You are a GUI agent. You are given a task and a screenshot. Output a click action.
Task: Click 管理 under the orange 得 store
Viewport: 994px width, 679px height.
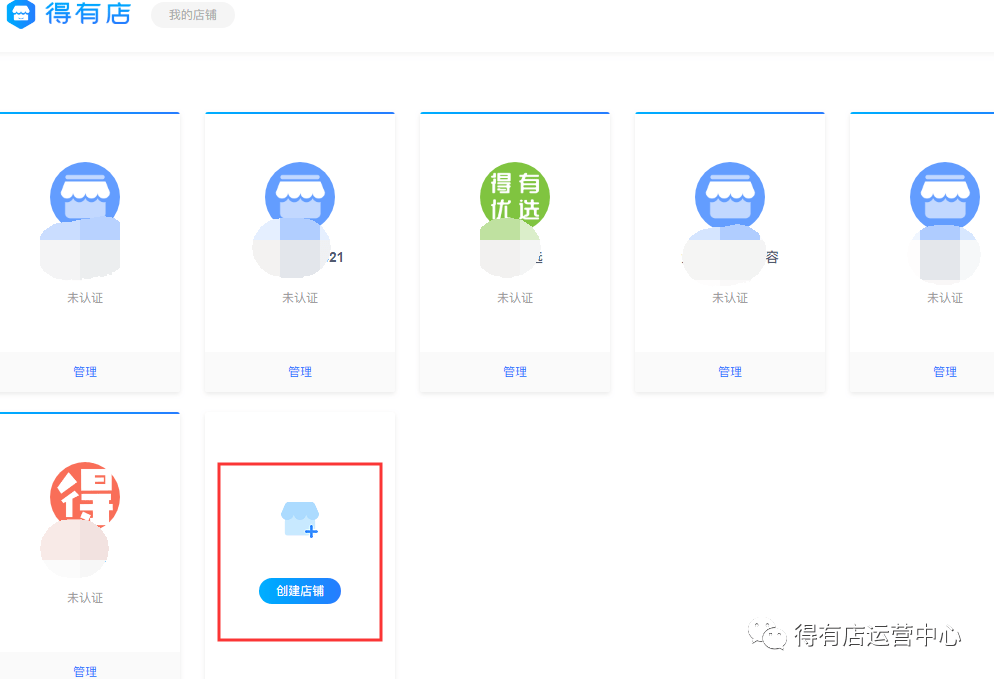85,671
